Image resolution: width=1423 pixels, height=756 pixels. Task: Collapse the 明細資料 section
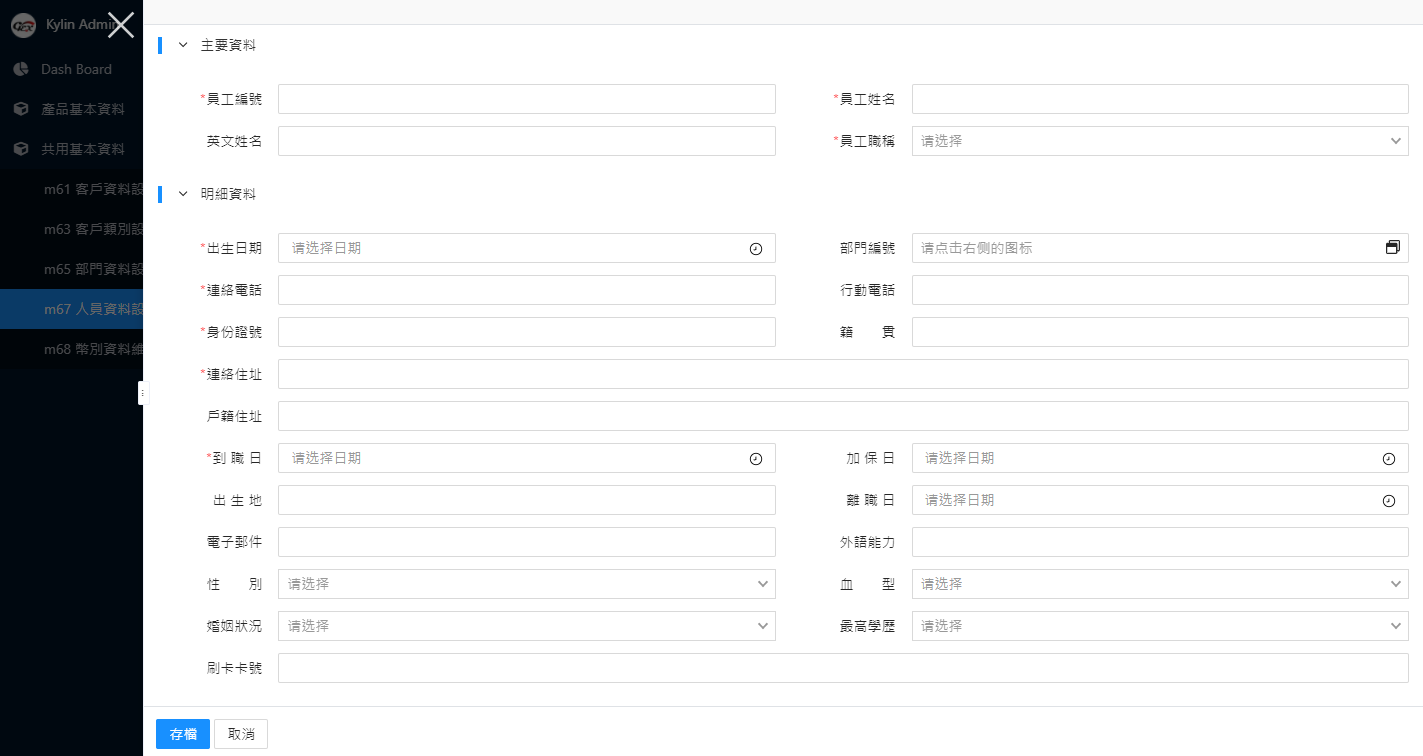tap(183, 194)
